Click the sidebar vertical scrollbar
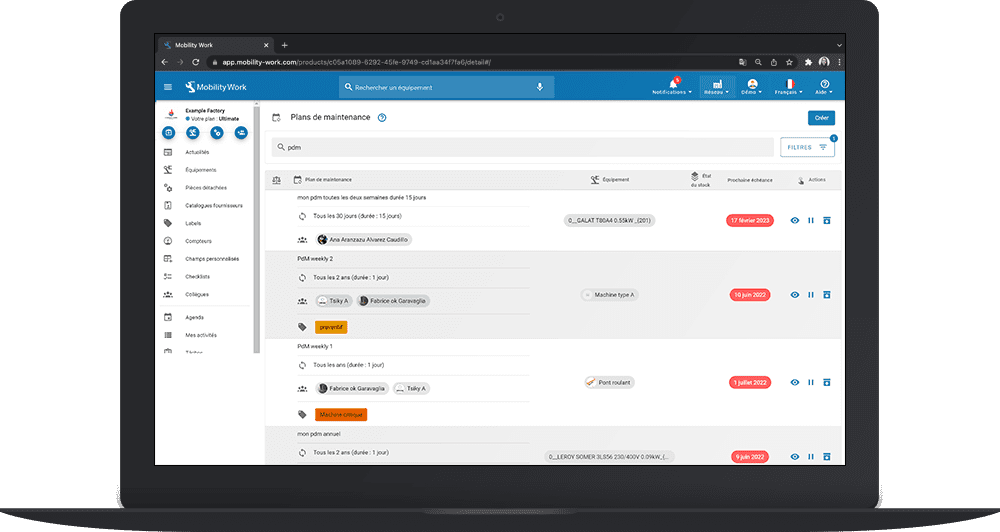1000x532 pixels. (256, 230)
